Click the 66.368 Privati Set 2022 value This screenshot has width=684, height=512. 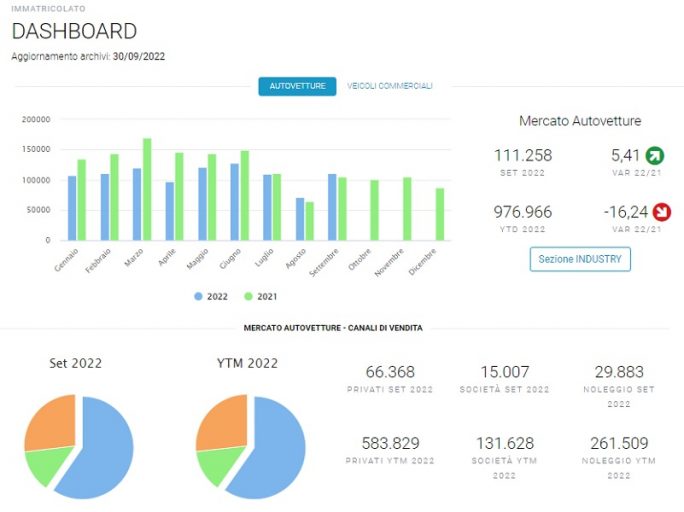click(390, 372)
